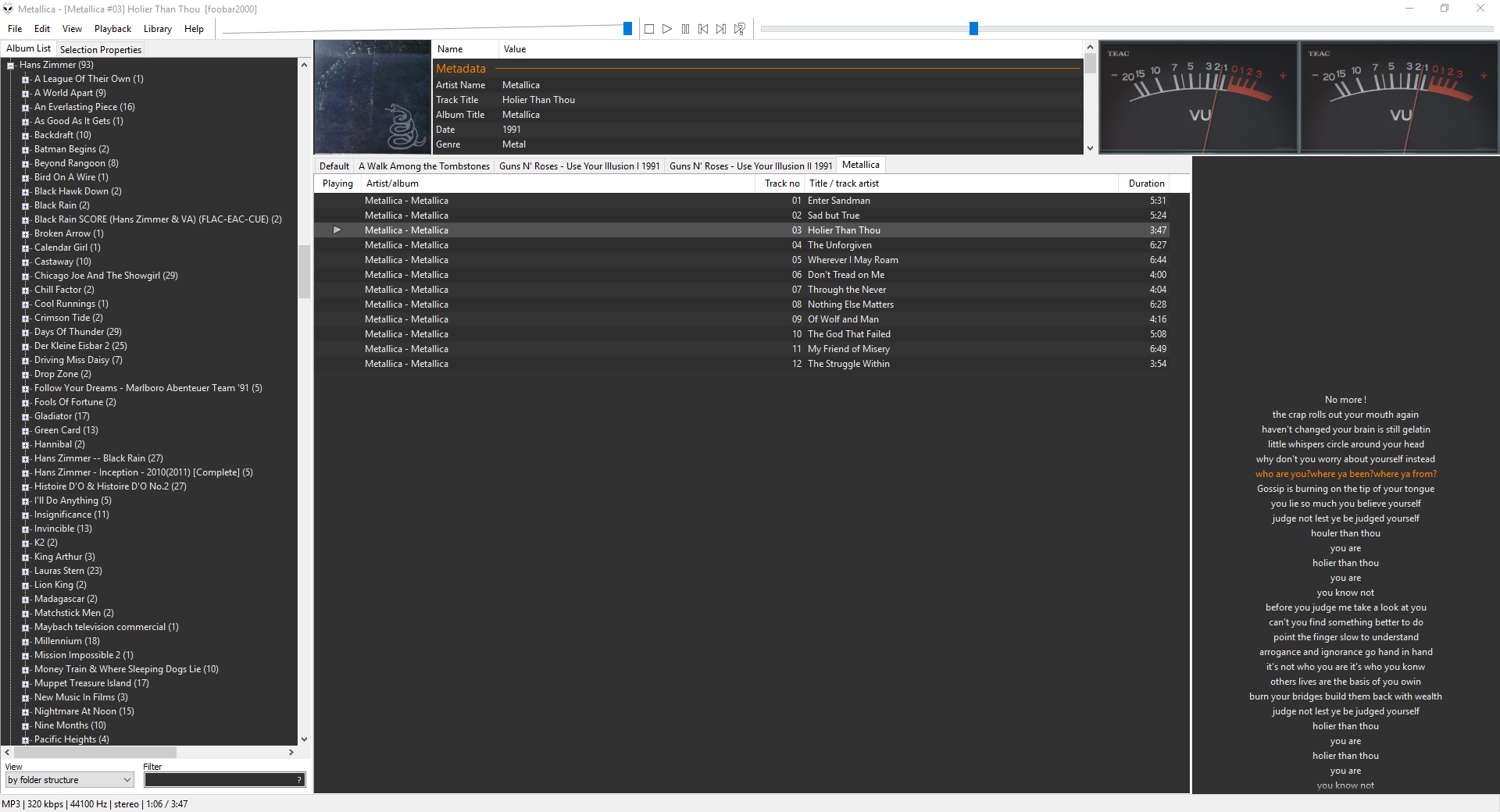Select the Metallica playlist tab
Viewport: 1500px width, 812px height.
click(x=861, y=165)
